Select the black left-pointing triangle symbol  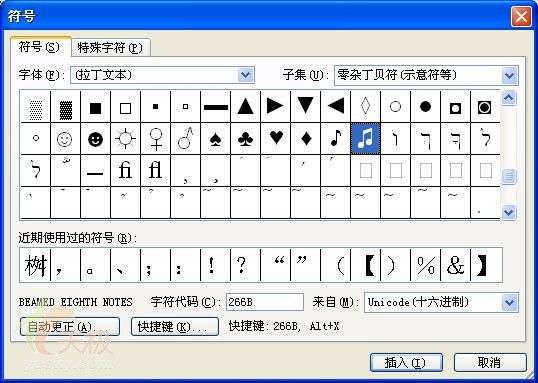pos(336,107)
